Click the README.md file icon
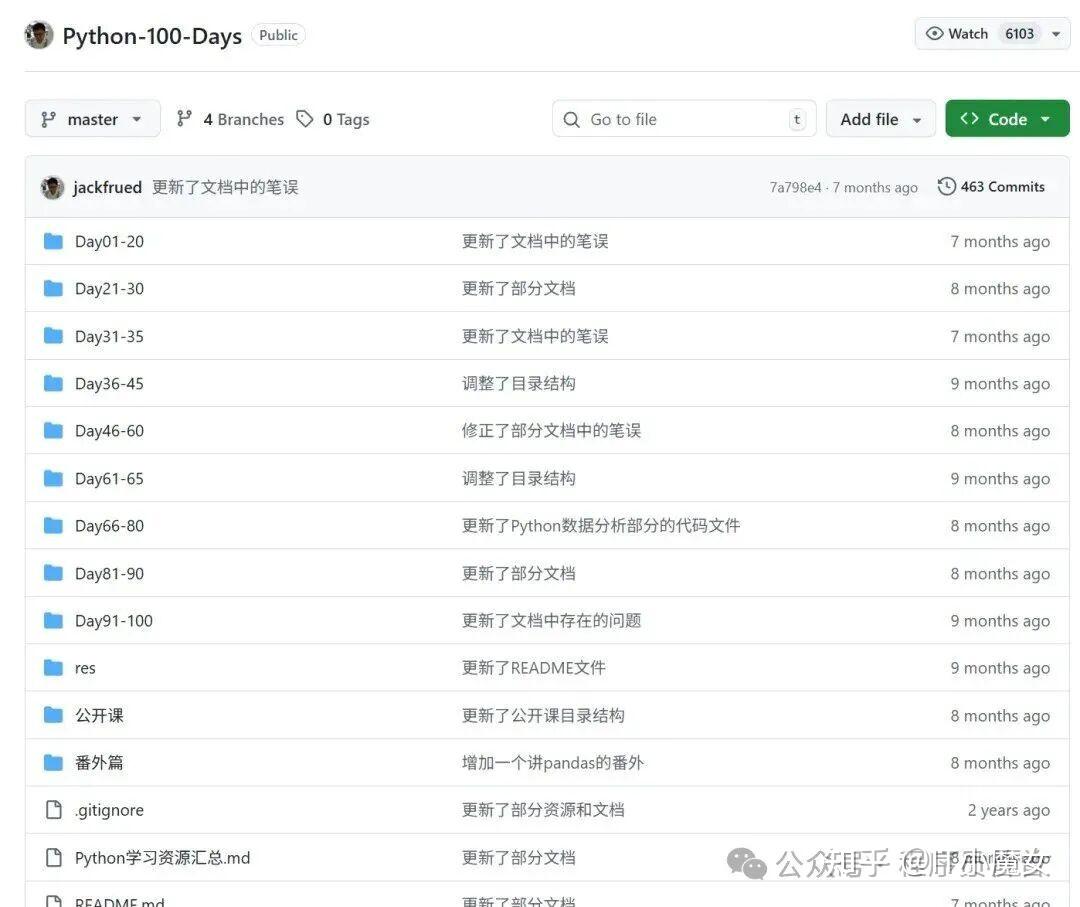1080x907 pixels. click(54, 899)
